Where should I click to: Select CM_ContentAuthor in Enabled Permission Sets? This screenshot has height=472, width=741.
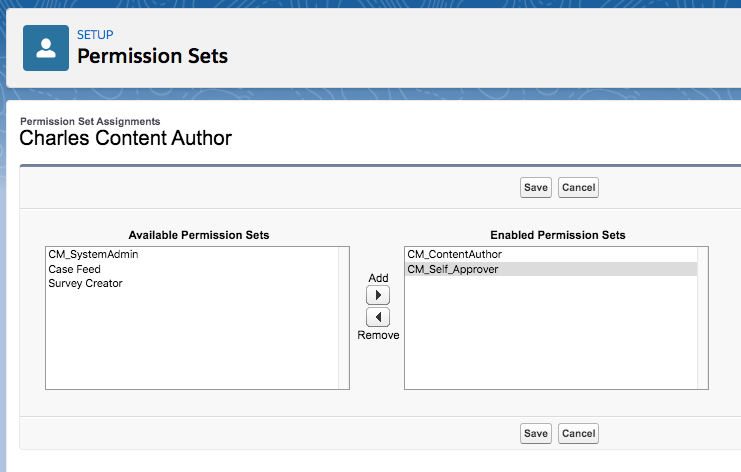click(454, 255)
